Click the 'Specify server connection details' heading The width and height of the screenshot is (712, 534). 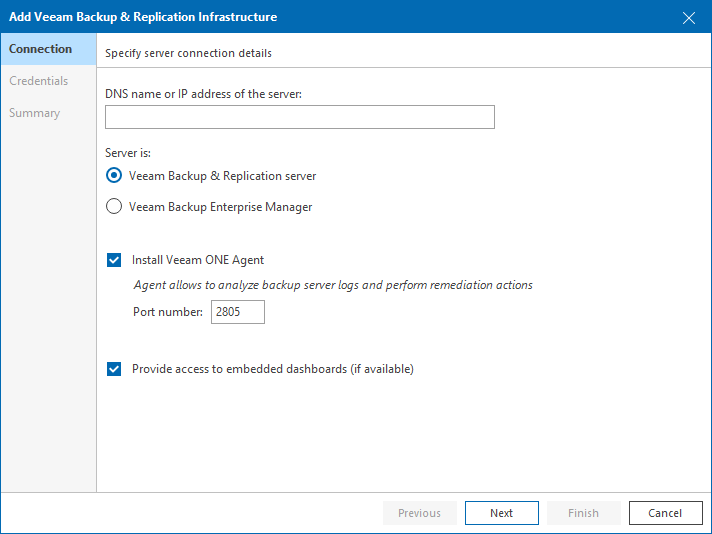click(x=188, y=53)
